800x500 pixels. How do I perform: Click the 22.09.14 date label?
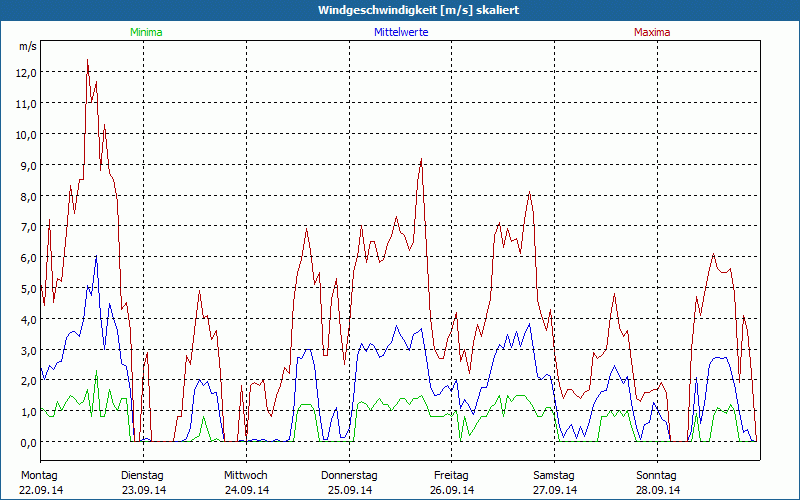point(41,490)
